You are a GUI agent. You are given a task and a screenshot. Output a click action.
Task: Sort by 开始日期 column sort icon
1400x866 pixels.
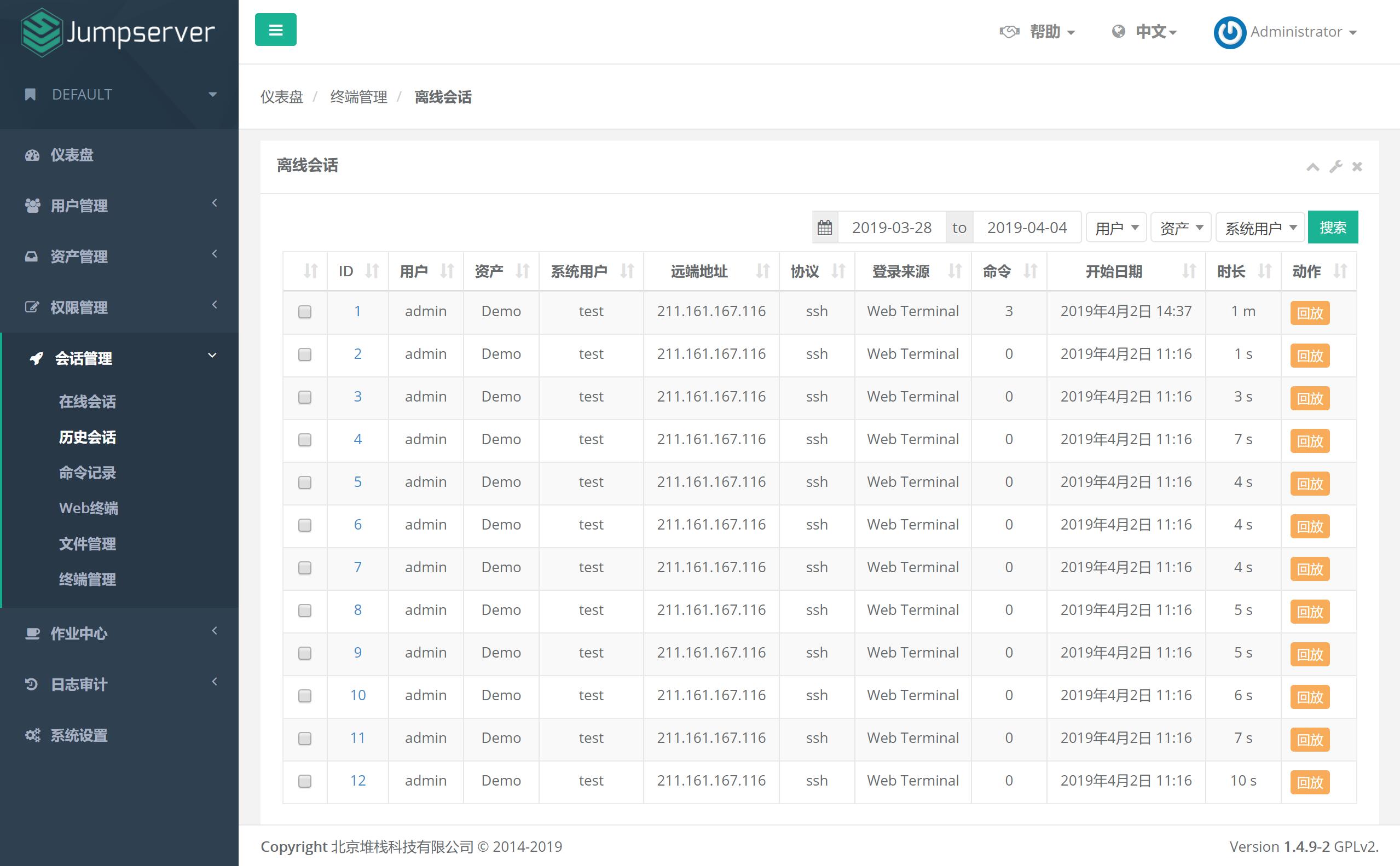coord(1189,271)
